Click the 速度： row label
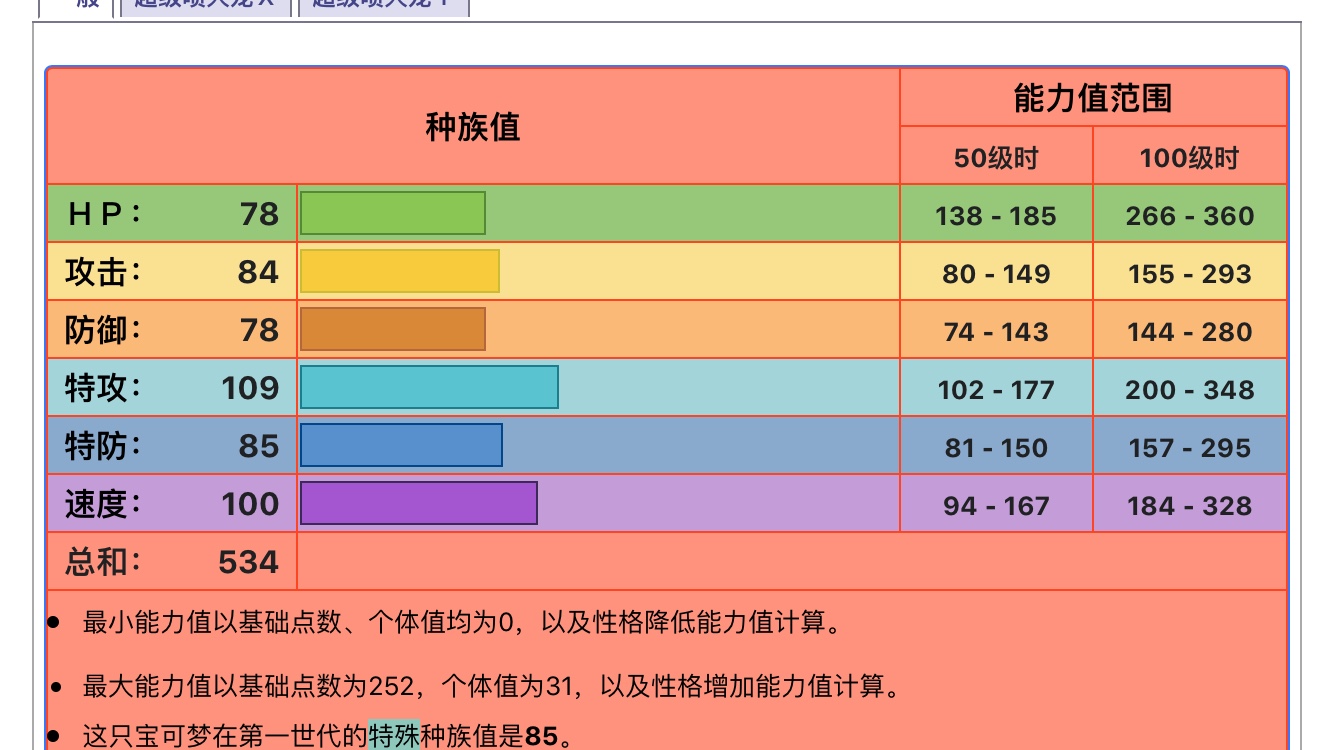The width and height of the screenshot is (1334, 750). (104, 503)
